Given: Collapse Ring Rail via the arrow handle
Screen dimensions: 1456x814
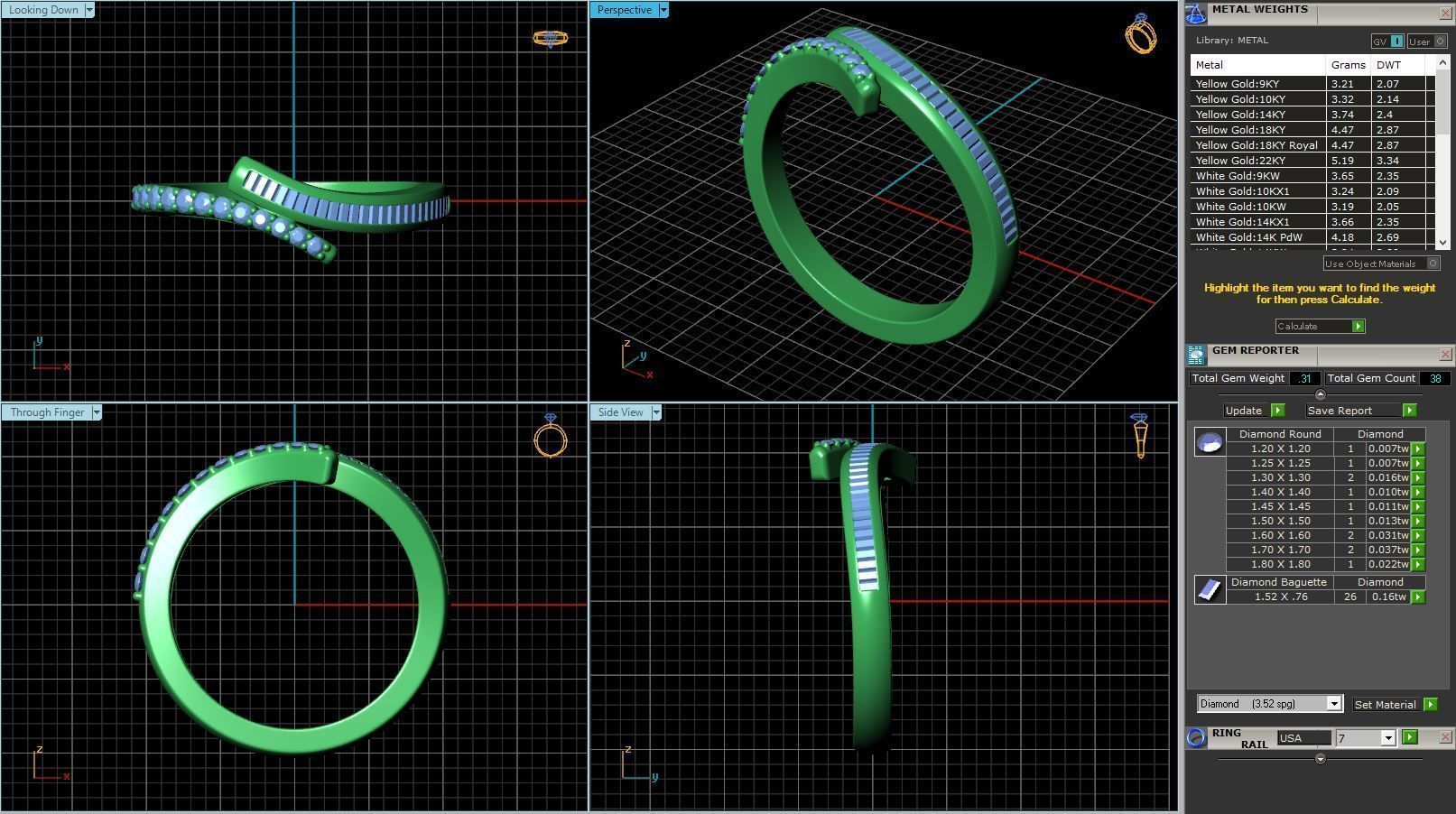Looking at the screenshot, I should pyautogui.click(x=1321, y=759).
